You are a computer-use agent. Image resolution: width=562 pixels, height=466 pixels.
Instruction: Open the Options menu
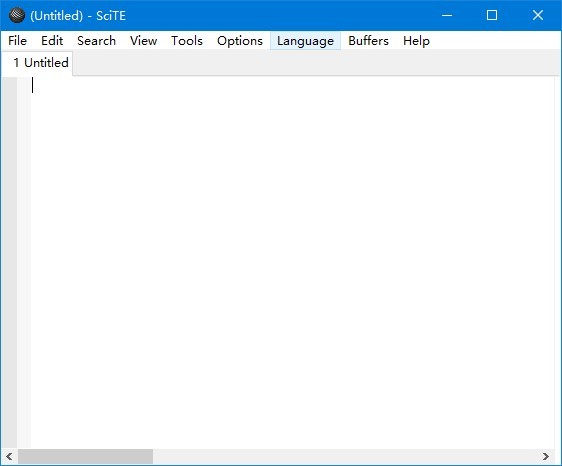(240, 41)
